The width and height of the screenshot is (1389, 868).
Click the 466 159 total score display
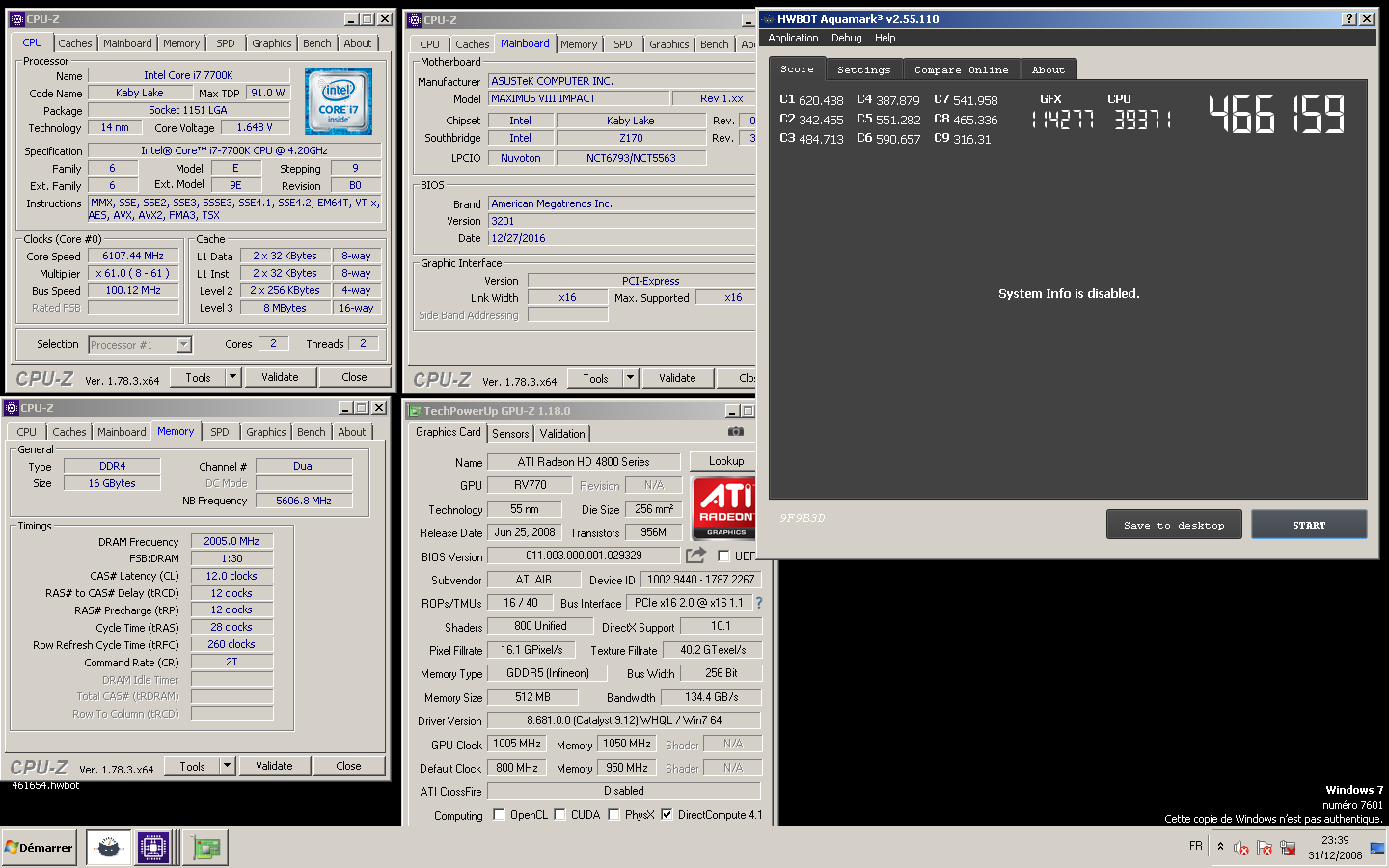(x=1276, y=114)
